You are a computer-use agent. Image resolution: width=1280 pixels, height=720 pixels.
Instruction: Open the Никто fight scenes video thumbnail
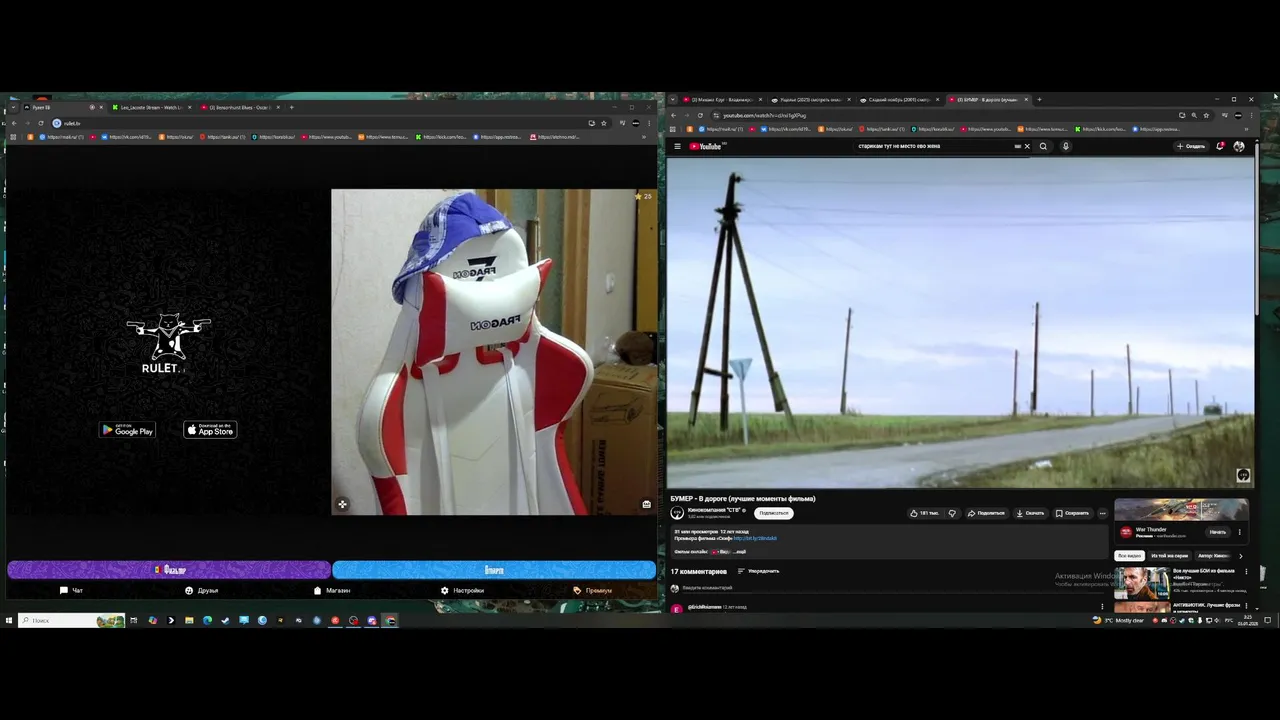click(1142, 583)
